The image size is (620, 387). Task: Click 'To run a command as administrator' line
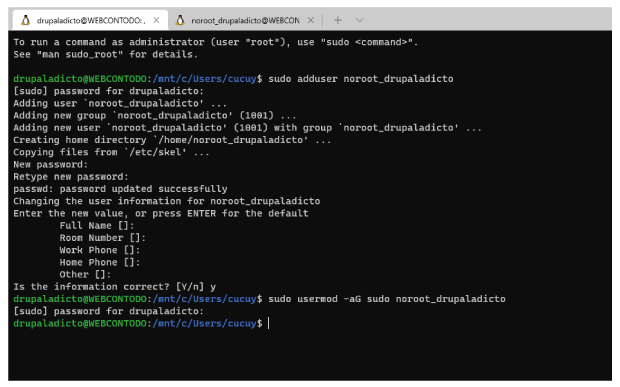coord(215,42)
